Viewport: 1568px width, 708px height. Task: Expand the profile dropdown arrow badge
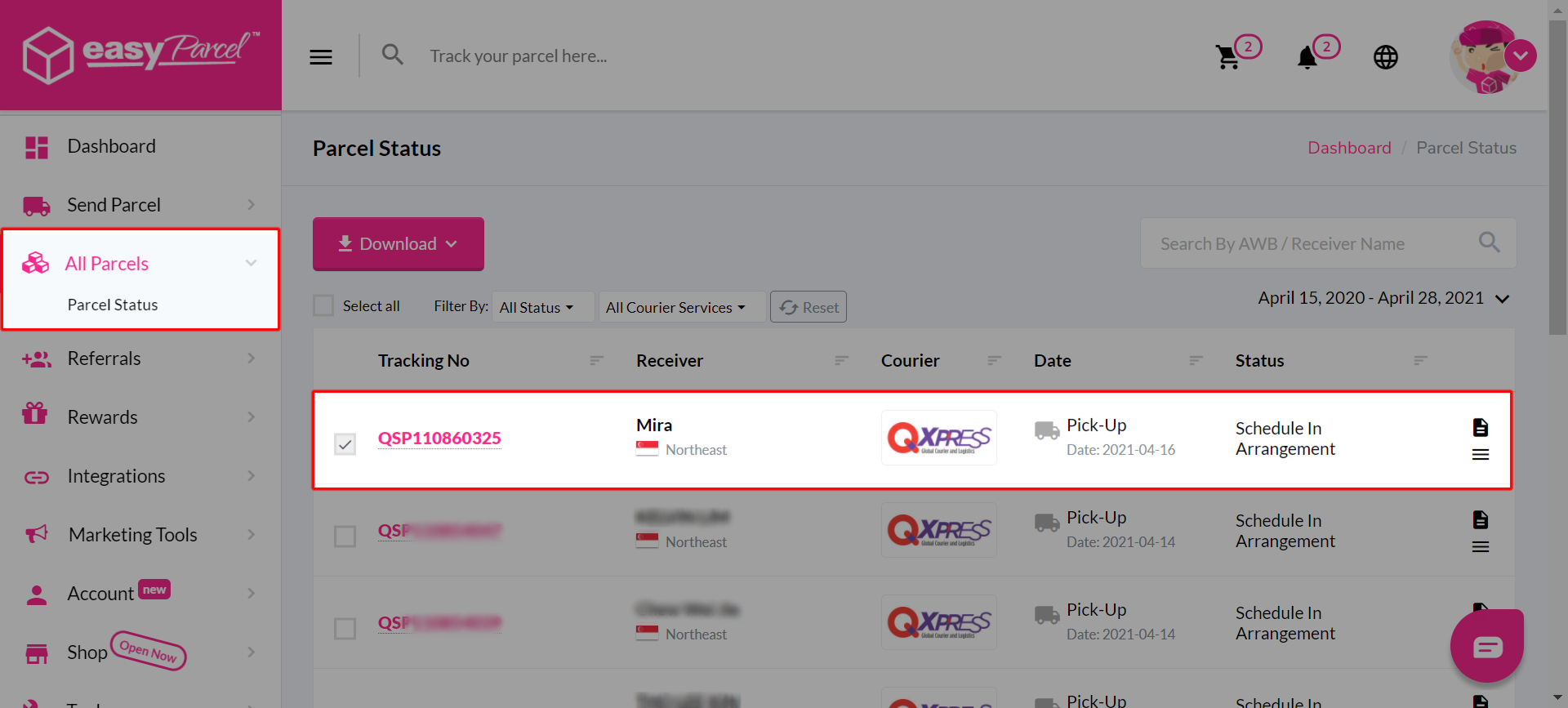point(1521,56)
